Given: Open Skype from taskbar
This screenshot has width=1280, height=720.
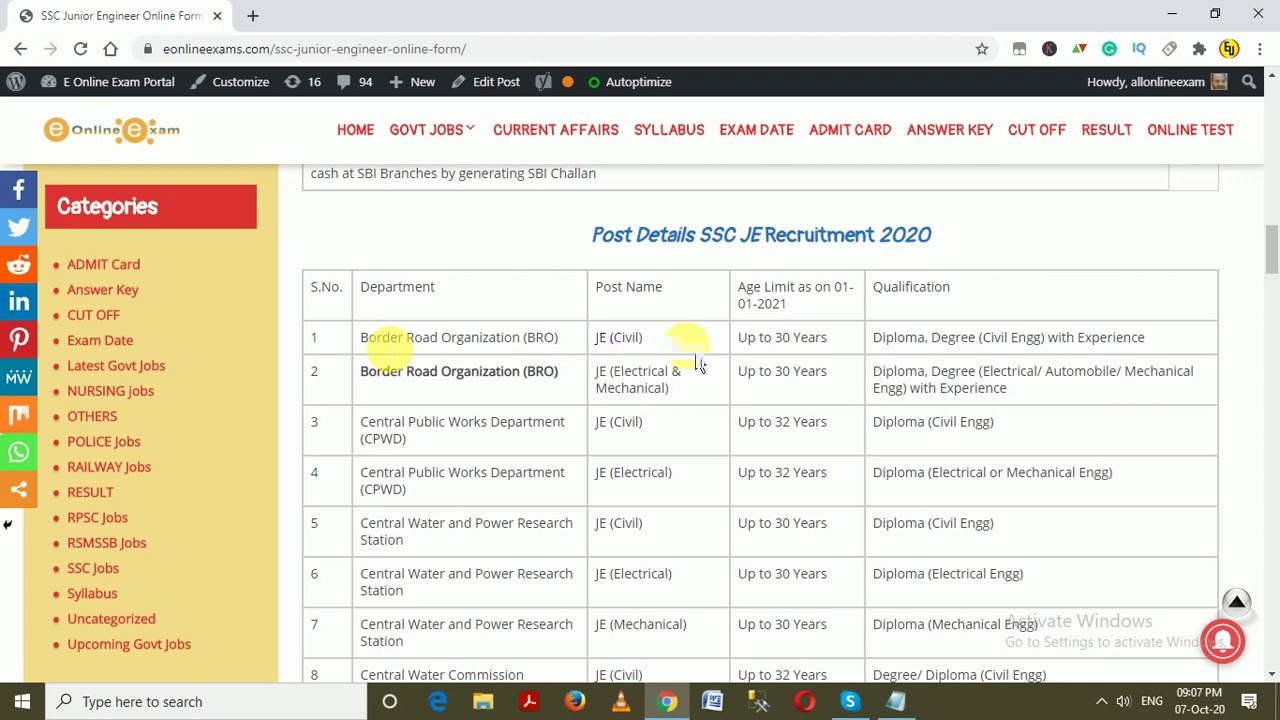Looking at the screenshot, I should 850,702.
